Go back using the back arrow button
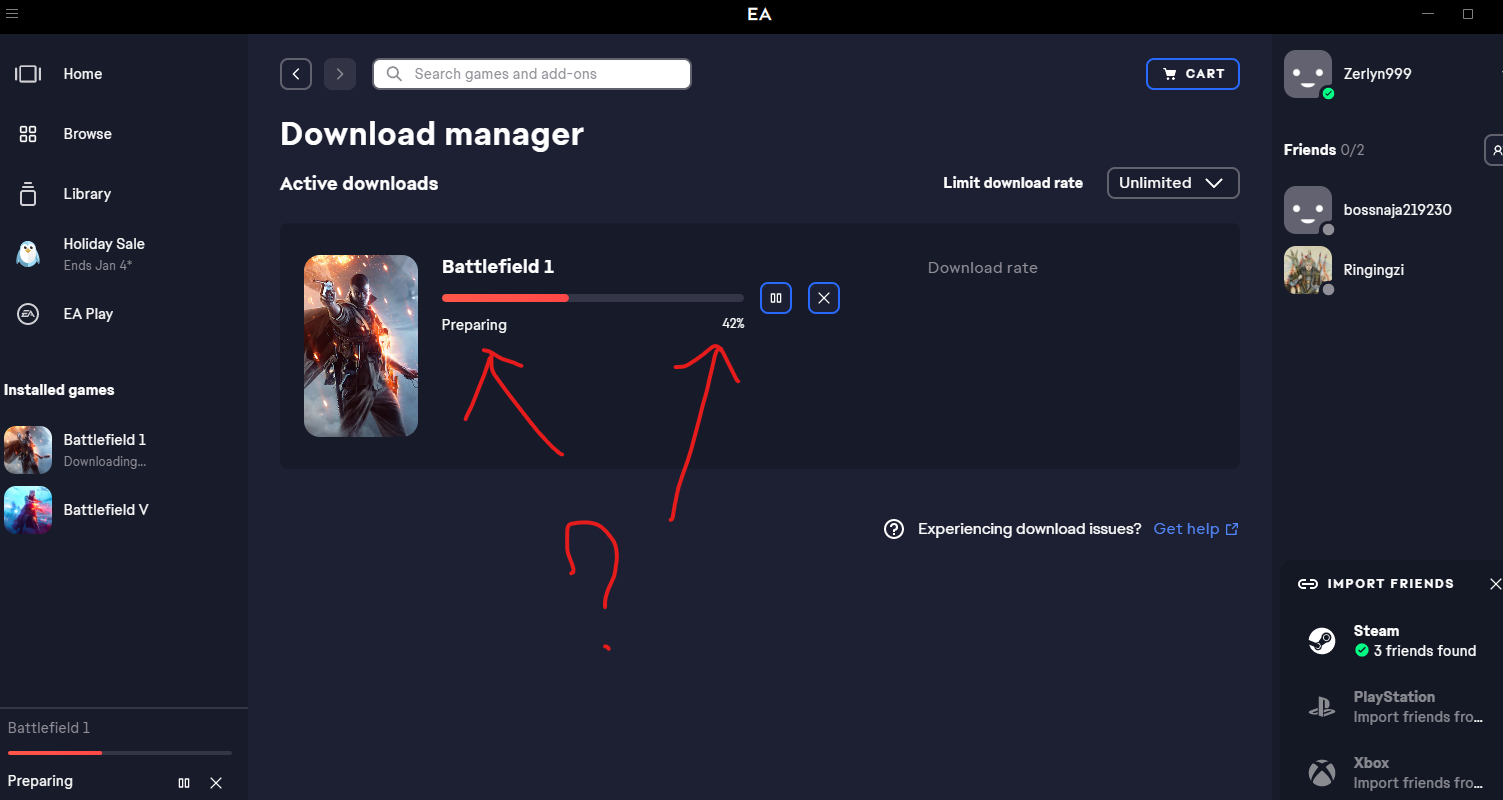Screen dimensions: 1503x800 coord(296,74)
